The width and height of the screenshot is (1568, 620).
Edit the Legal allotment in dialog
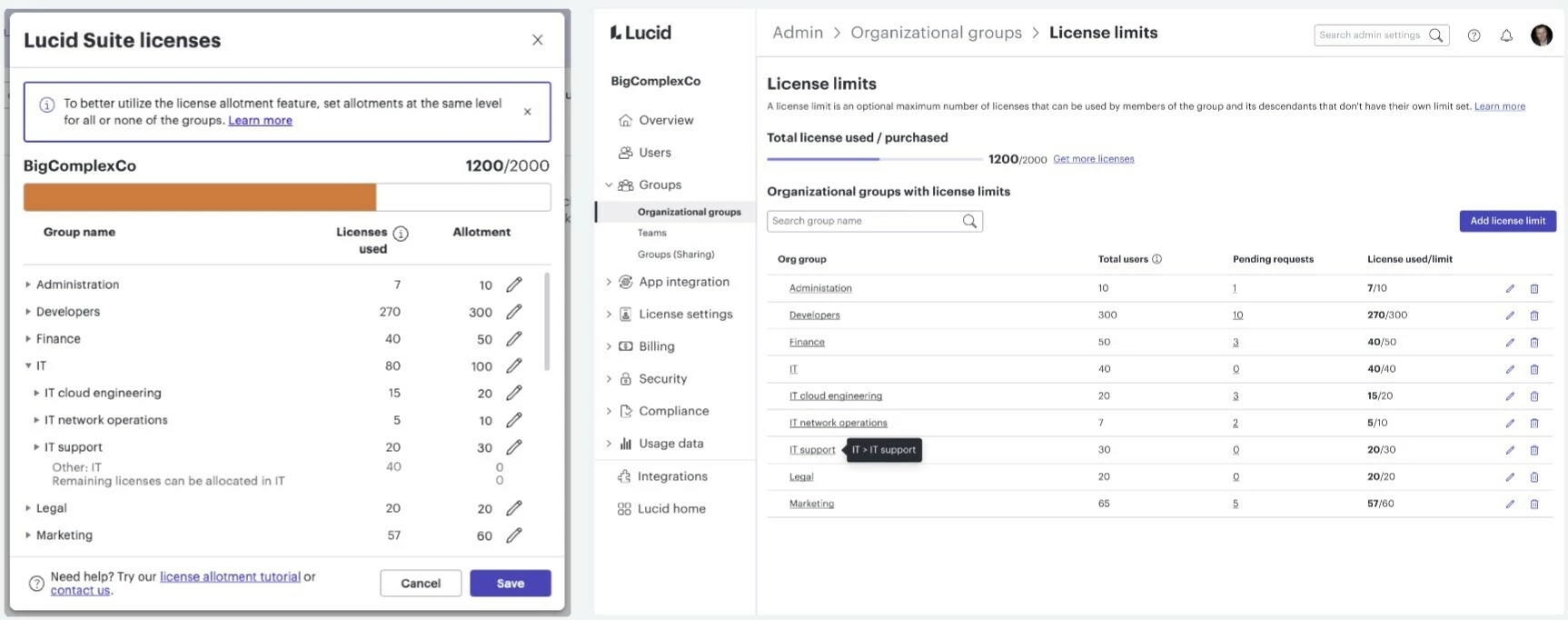[x=514, y=508]
